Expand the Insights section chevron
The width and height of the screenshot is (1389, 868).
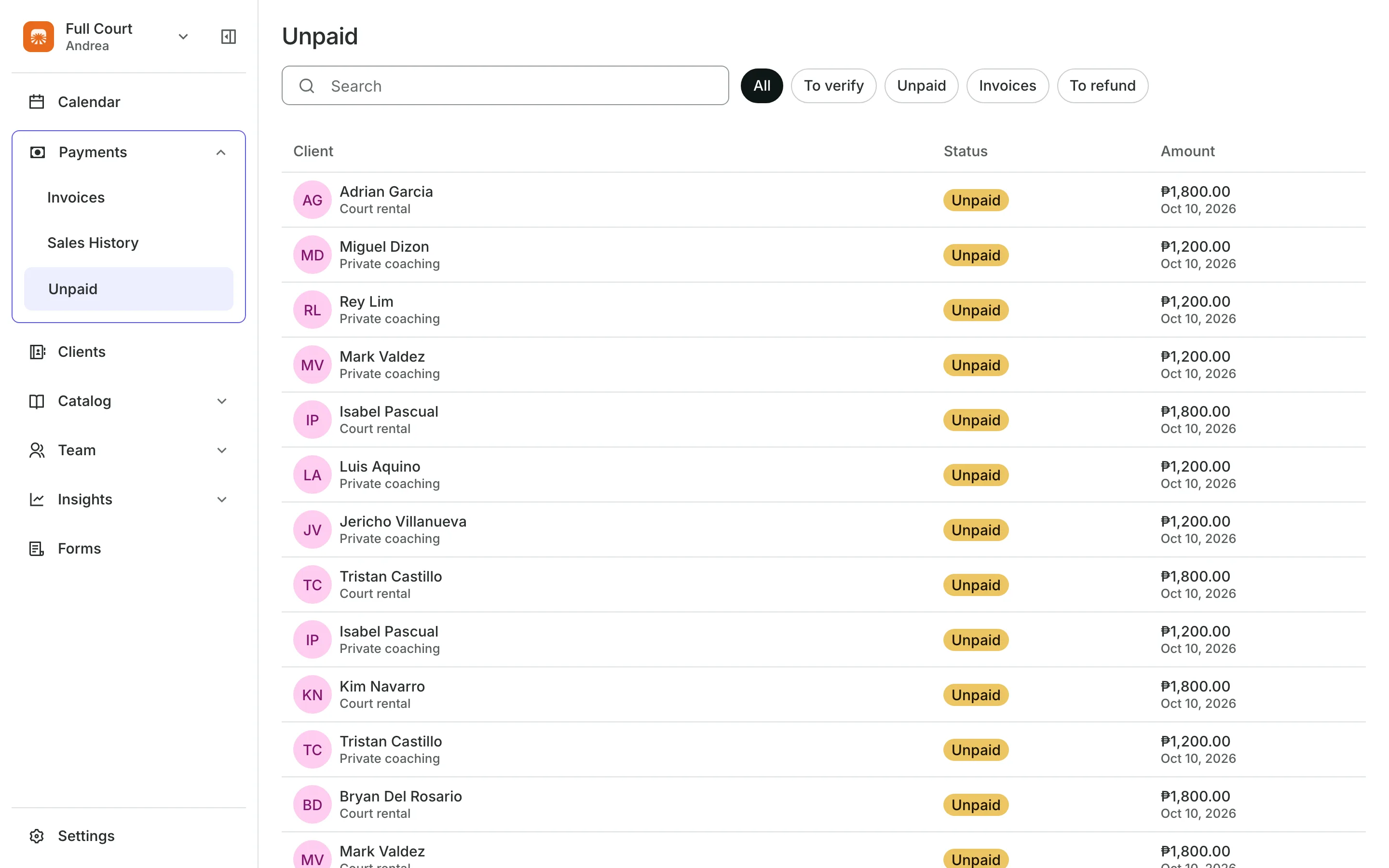[x=222, y=500]
